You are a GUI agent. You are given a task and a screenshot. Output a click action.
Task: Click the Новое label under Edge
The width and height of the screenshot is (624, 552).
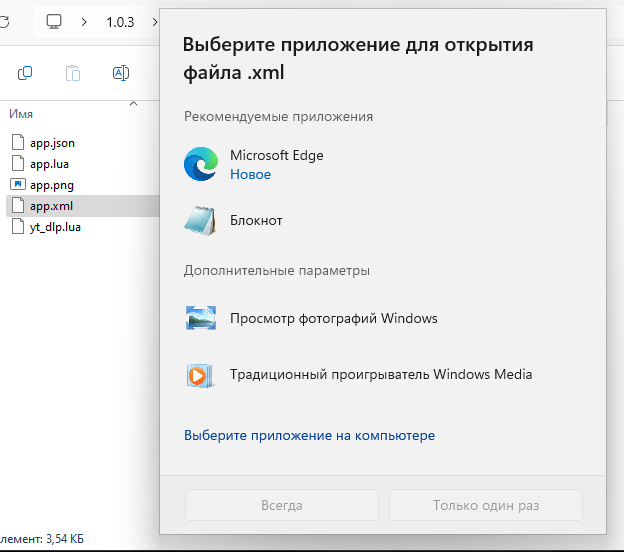tap(250, 174)
